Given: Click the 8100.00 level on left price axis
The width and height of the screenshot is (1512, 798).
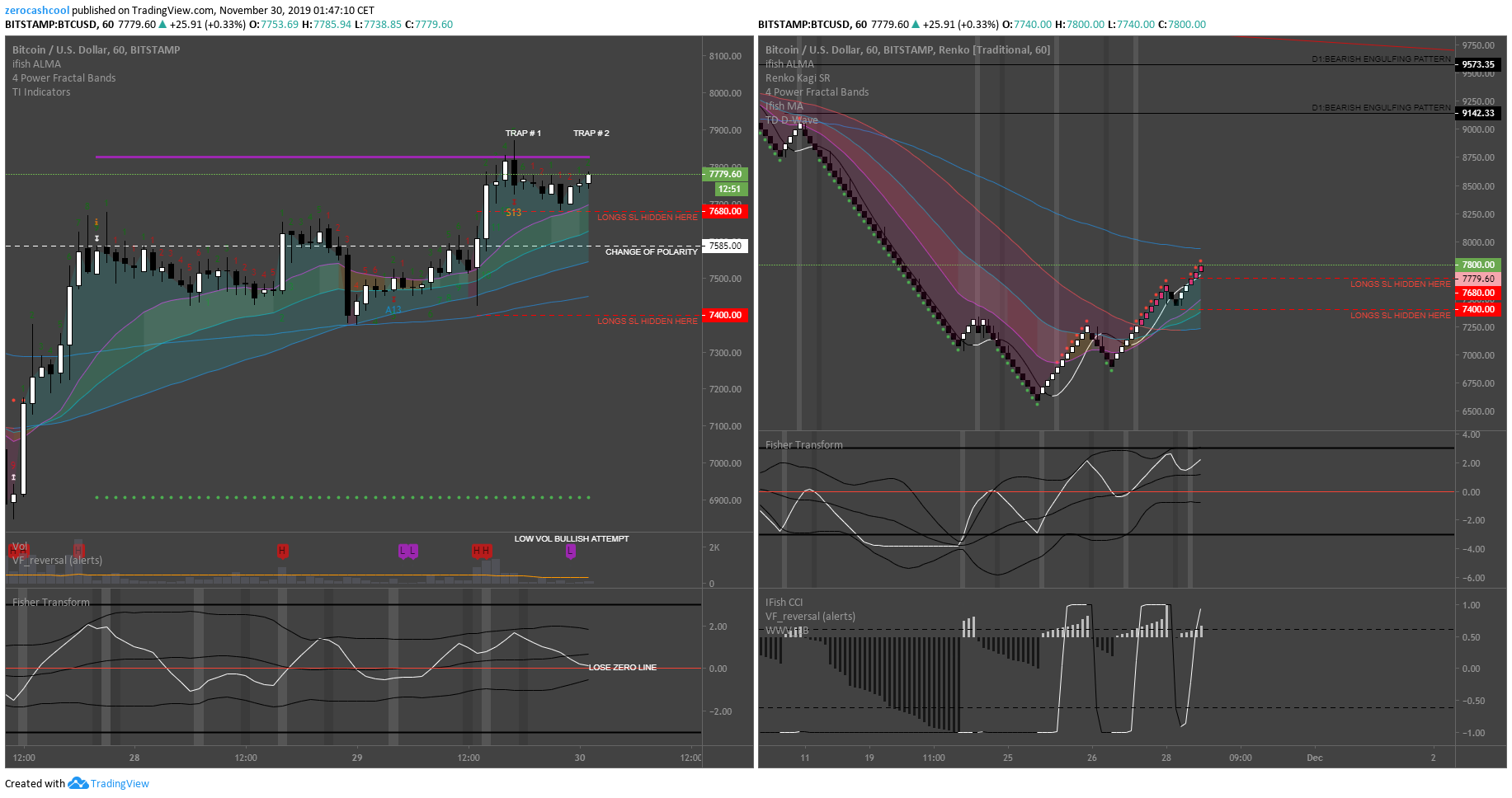Looking at the screenshot, I should [x=725, y=56].
